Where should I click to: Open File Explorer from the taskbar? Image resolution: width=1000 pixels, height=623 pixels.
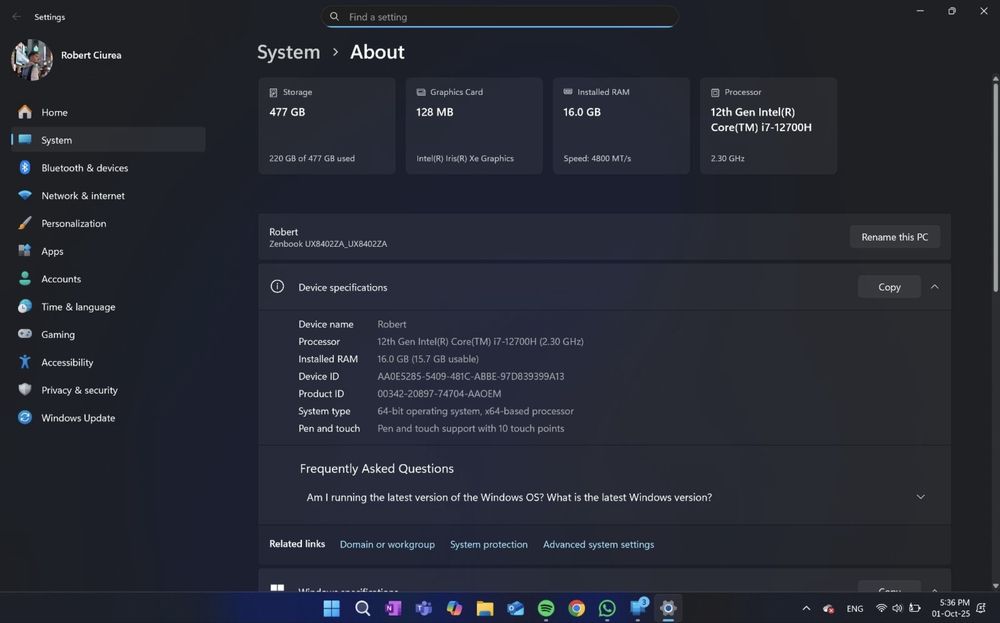point(485,608)
